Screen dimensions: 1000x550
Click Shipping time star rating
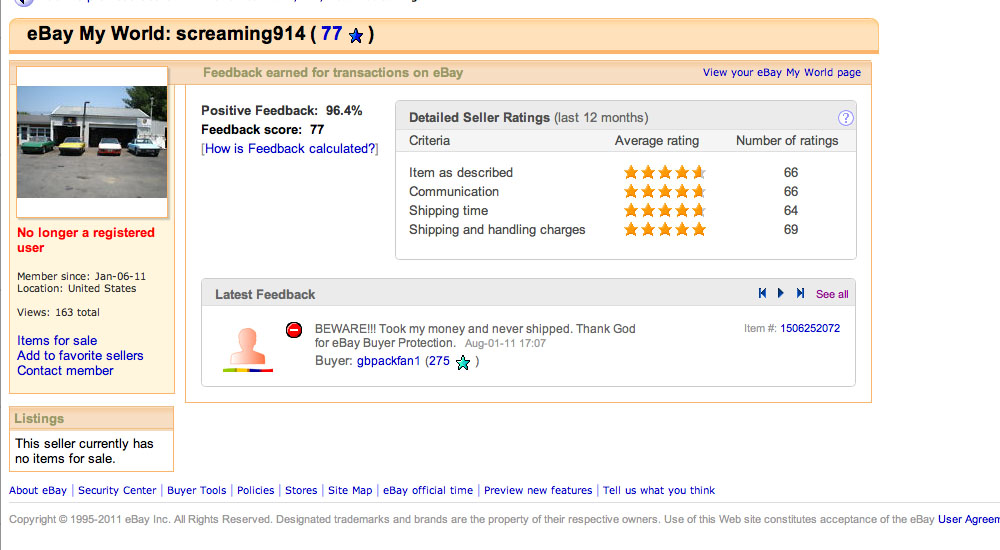click(x=665, y=211)
